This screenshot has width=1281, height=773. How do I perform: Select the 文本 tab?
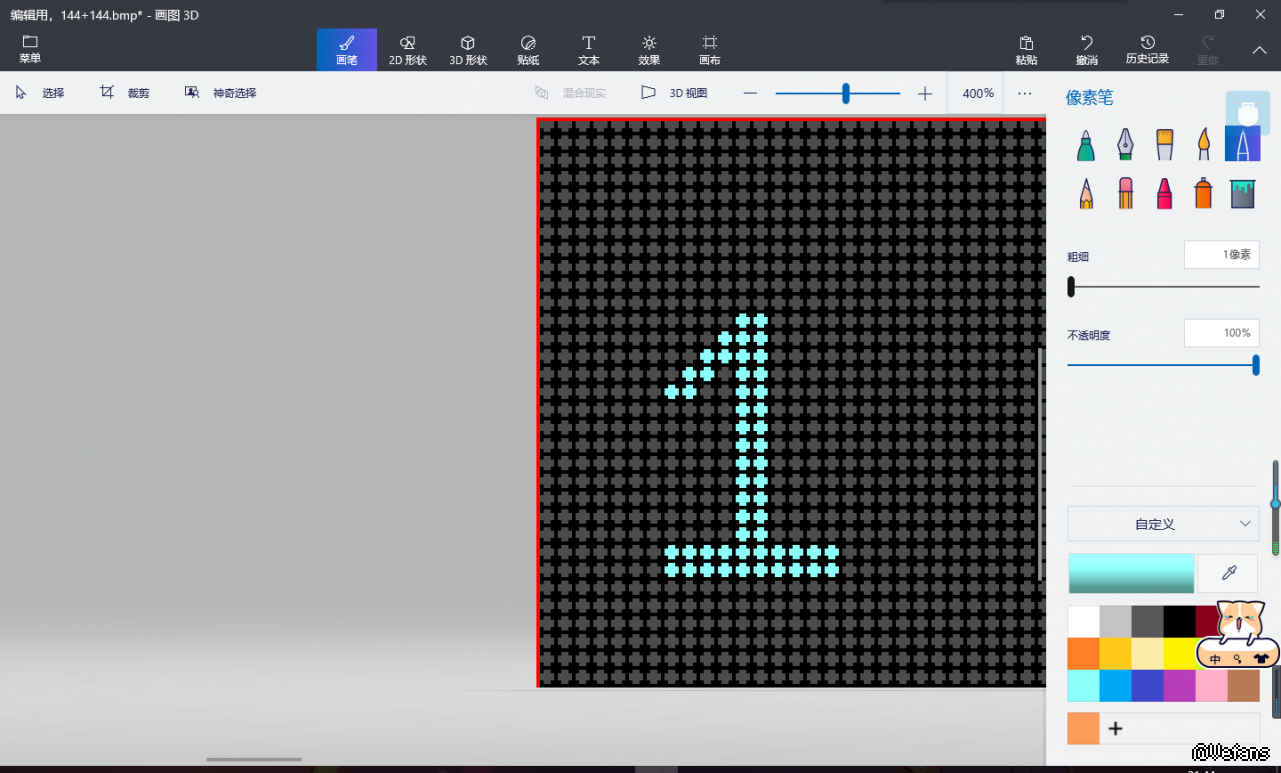point(589,49)
